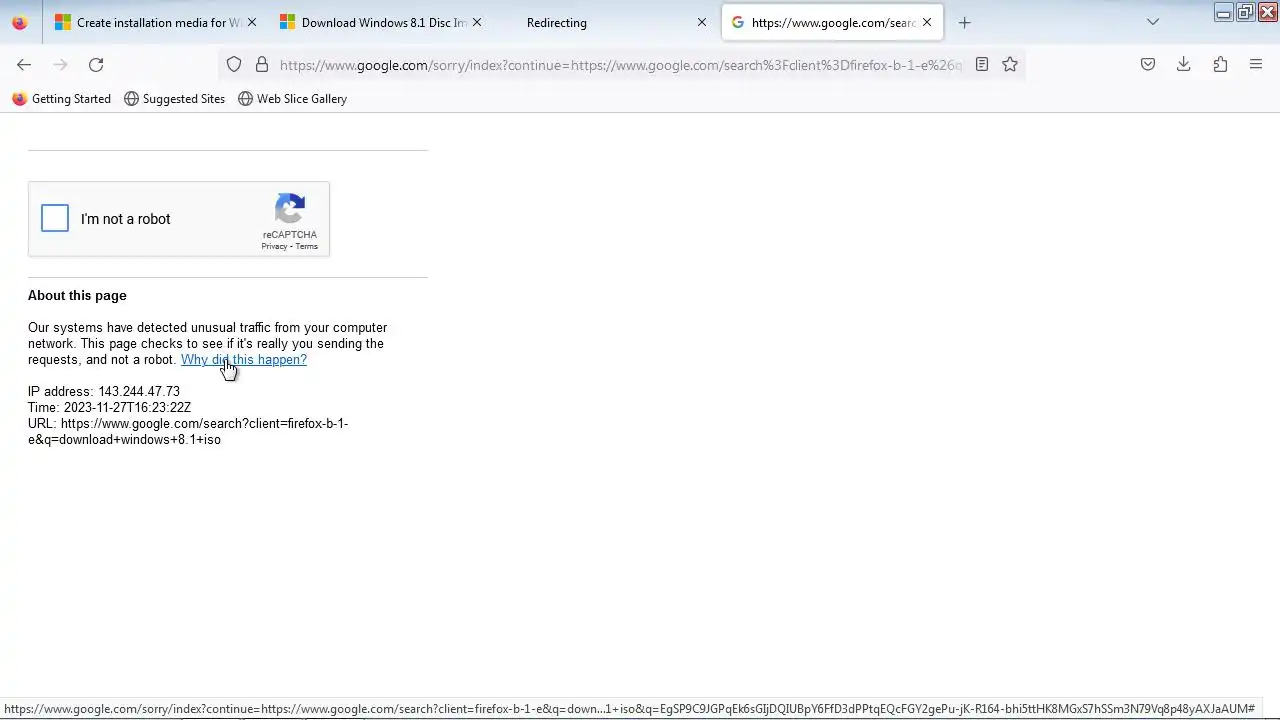The height and width of the screenshot is (720, 1280).
Task: Toggle reader view icon
Action: pyautogui.click(x=982, y=64)
